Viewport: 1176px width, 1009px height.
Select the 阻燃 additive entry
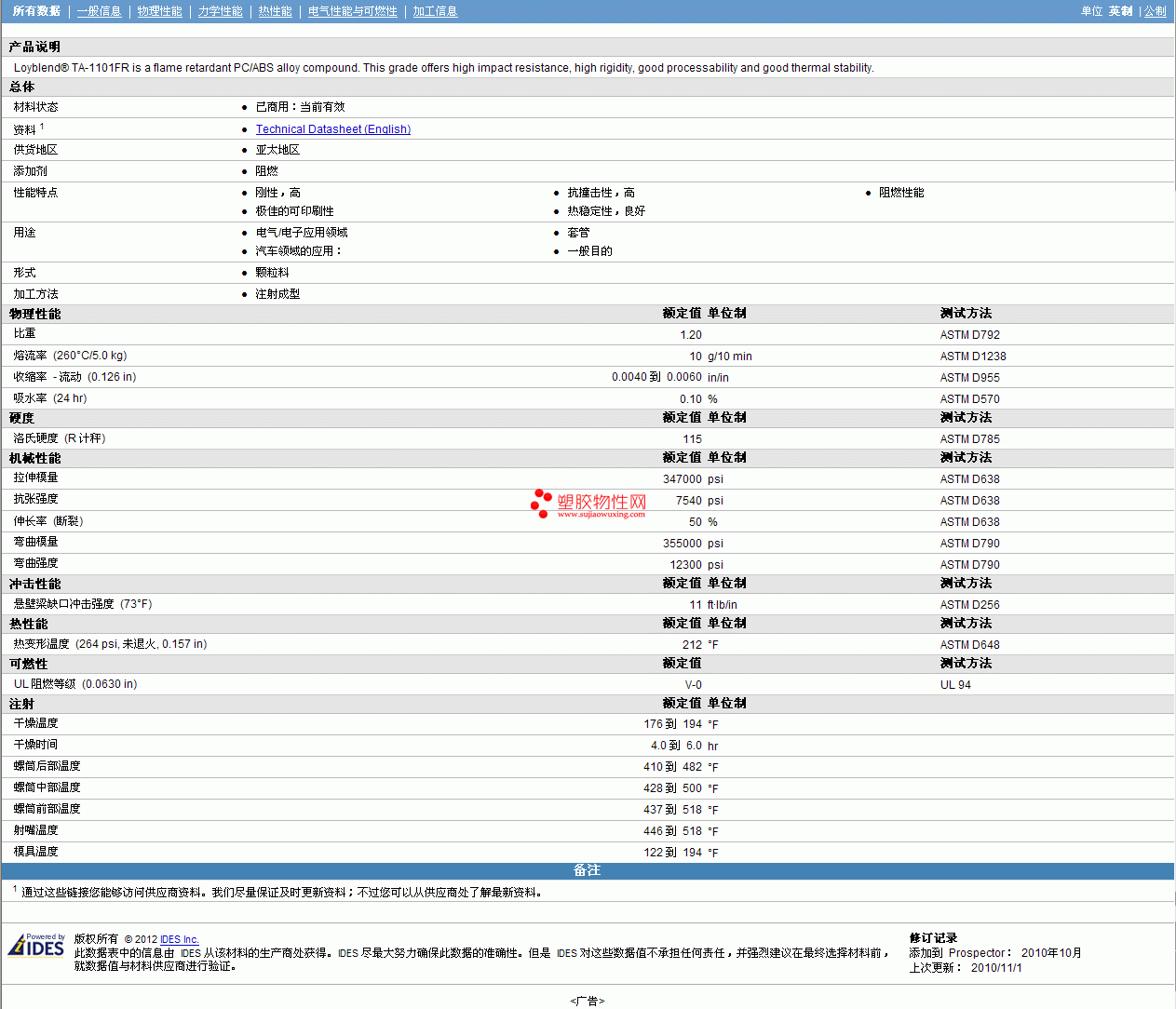pos(266,171)
